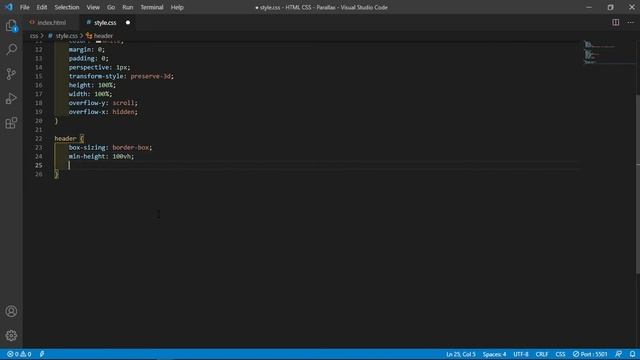This screenshot has width=640, height=360.
Task: Open the editor More Actions menu
Action: pos(631,22)
